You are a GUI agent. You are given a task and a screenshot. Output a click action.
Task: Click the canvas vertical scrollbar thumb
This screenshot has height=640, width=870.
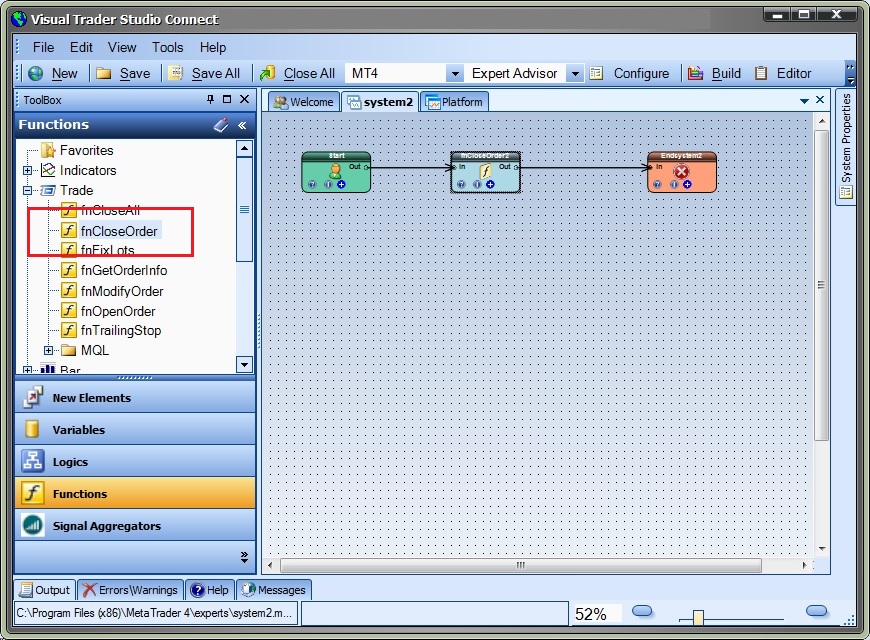[821, 285]
